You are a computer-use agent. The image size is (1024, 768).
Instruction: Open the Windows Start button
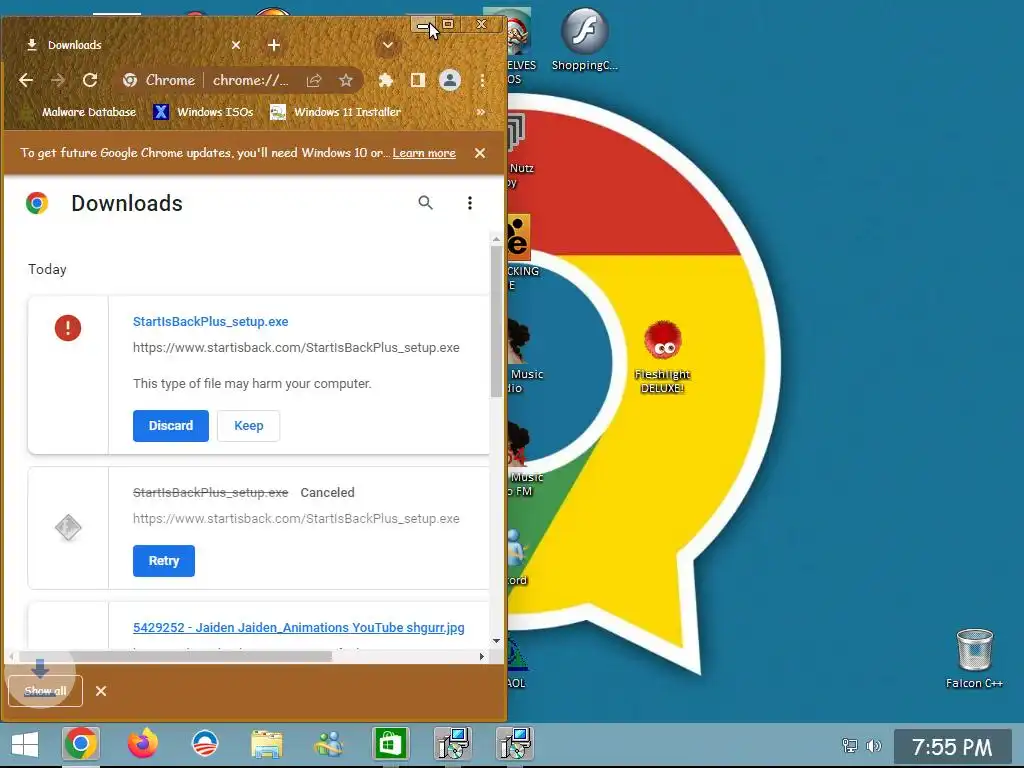pos(25,744)
